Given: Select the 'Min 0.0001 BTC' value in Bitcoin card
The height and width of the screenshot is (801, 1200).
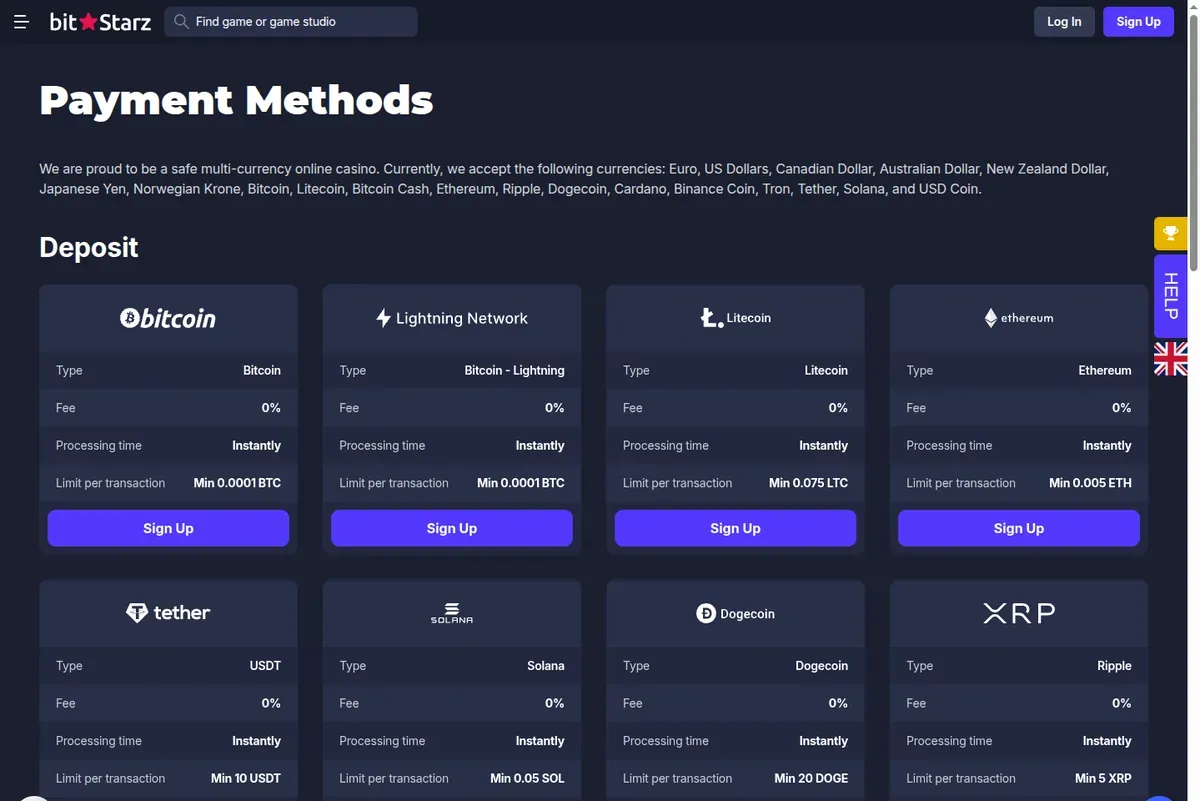Looking at the screenshot, I should point(237,483).
